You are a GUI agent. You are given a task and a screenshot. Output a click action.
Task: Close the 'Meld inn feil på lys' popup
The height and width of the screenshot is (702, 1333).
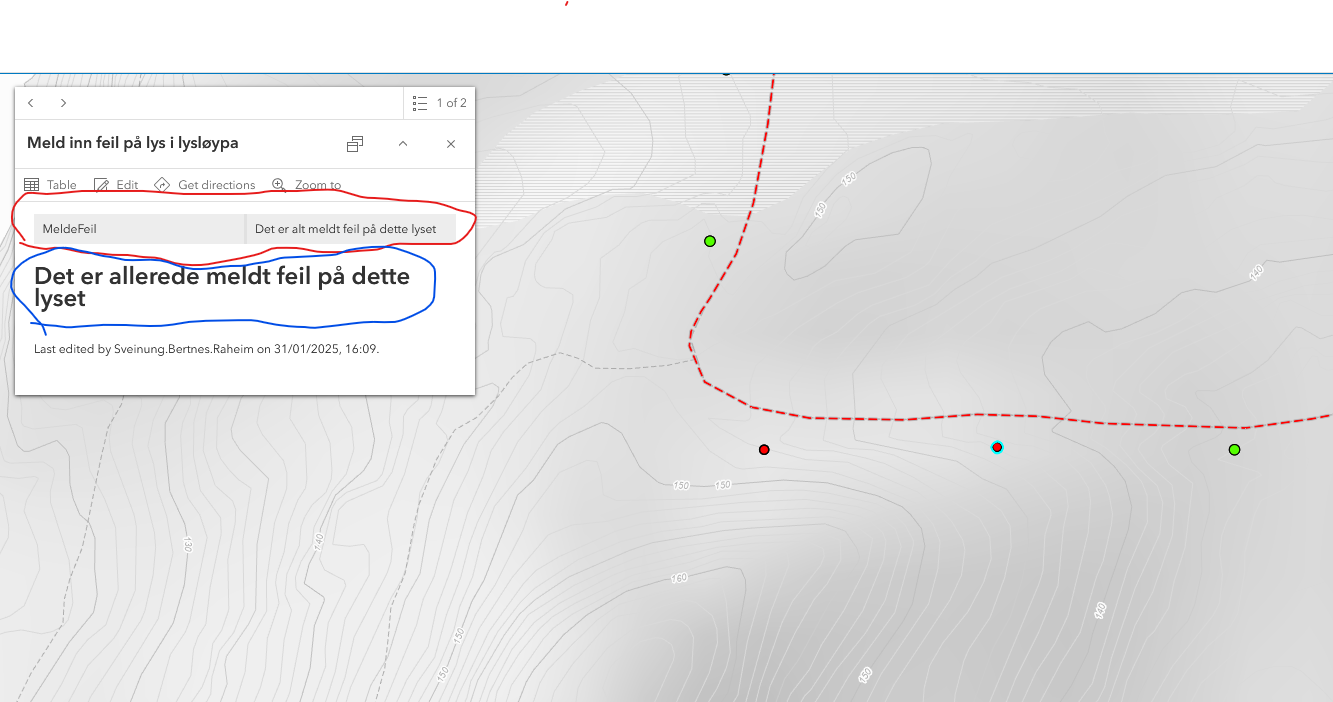pyautogui.click(x=450, y=143)
